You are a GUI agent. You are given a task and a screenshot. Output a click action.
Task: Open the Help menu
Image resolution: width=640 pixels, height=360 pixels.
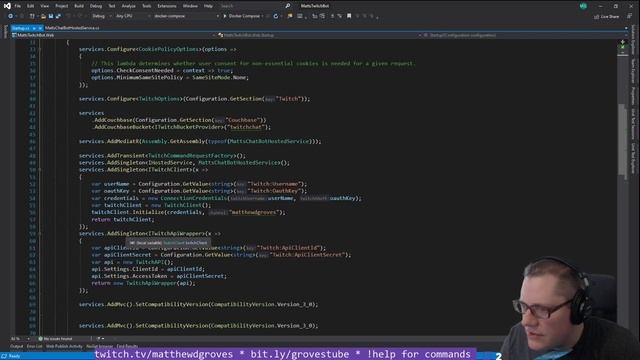[208, 6]
